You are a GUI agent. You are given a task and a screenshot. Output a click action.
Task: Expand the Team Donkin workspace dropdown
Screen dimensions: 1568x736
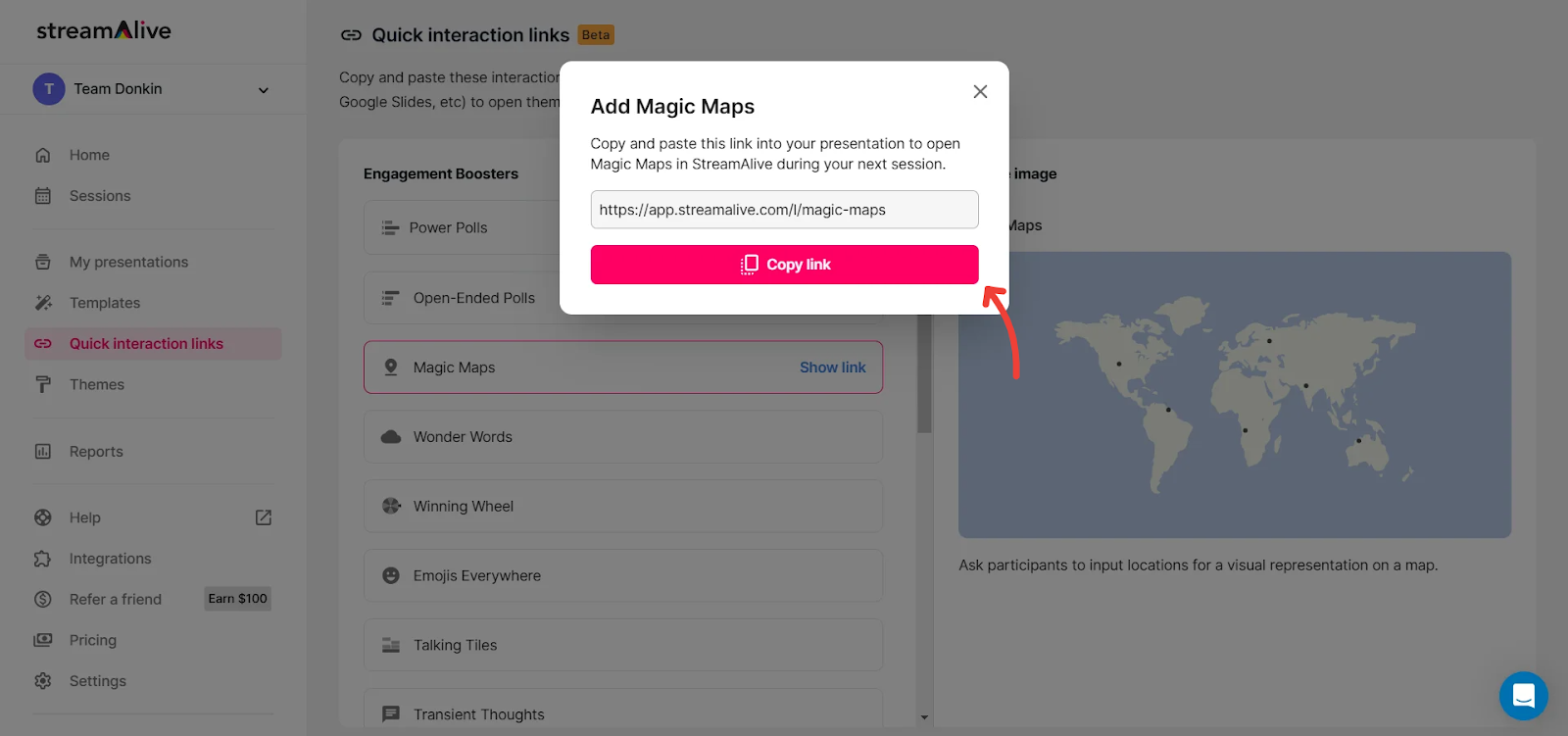tap(263, 90)
